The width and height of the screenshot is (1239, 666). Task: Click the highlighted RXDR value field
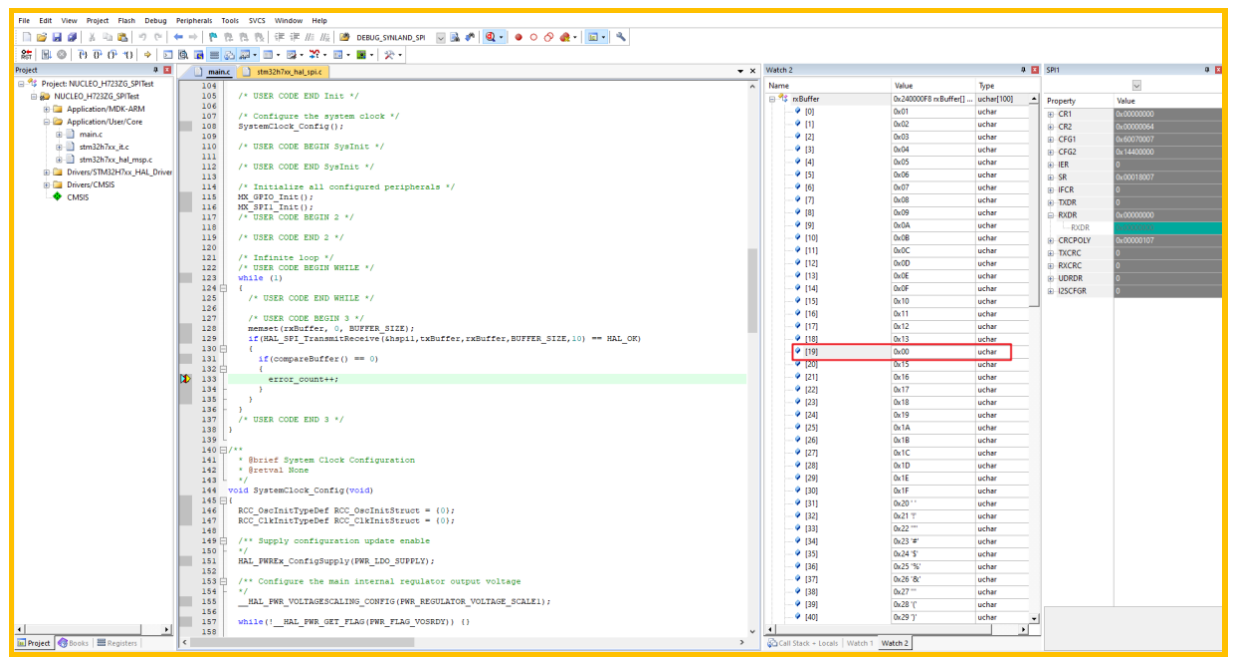(x=1168, y=228)
